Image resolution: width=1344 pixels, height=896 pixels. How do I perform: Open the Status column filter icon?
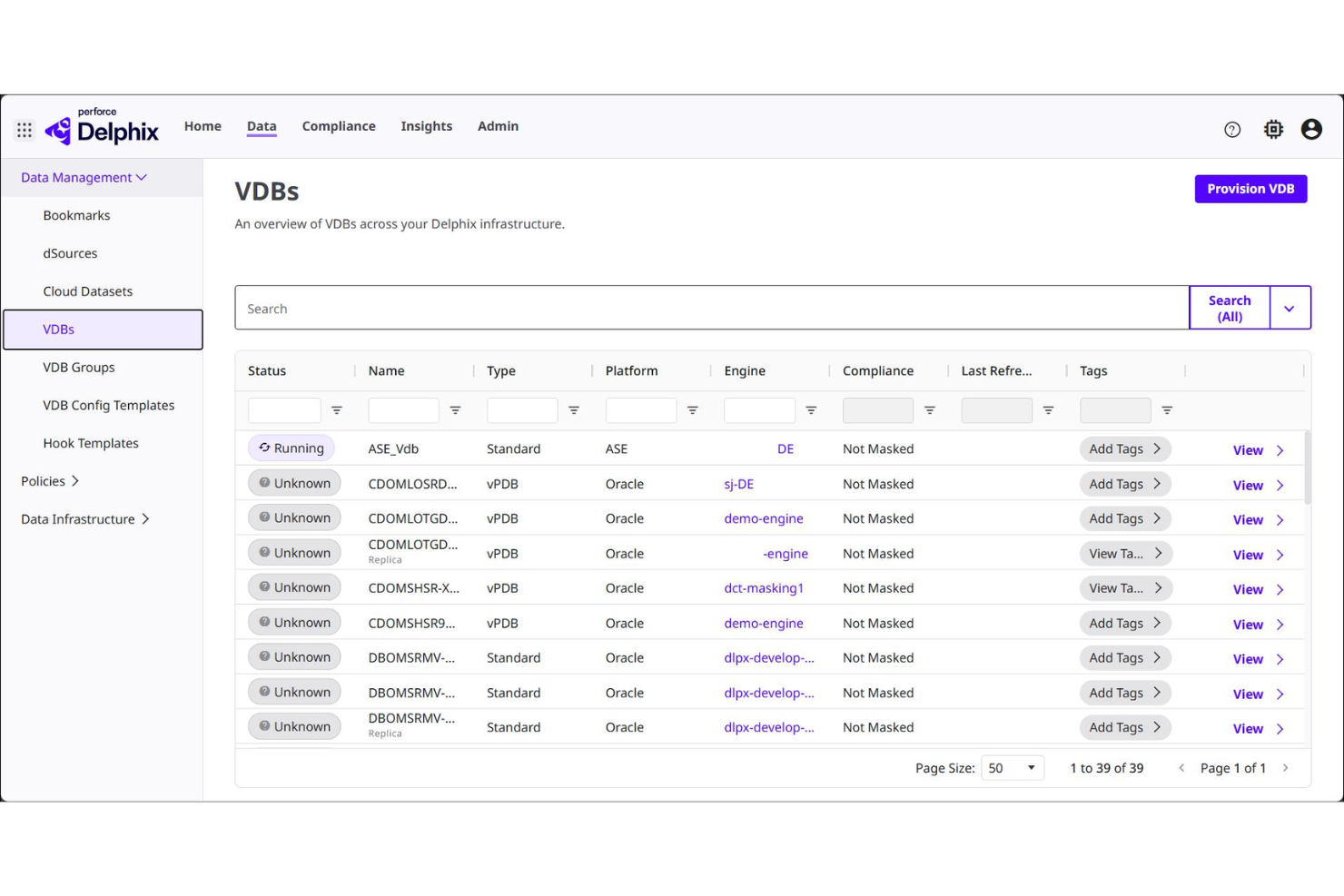coord(337,410)
